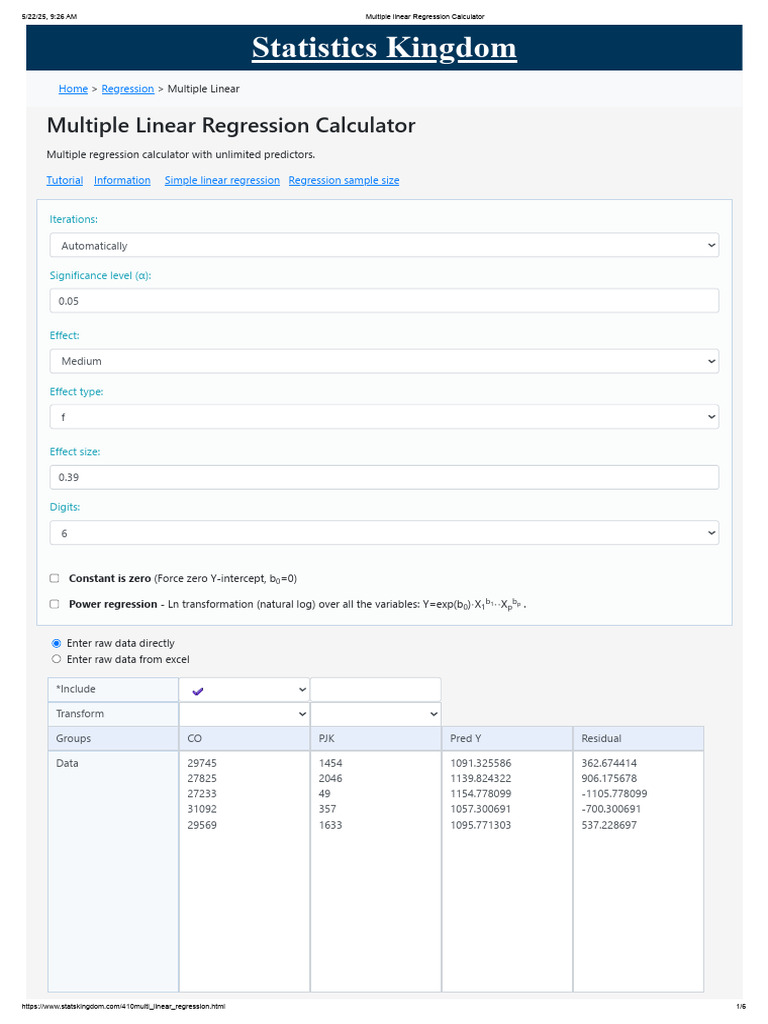Click predicted value 1091.325586

[481, 763]
